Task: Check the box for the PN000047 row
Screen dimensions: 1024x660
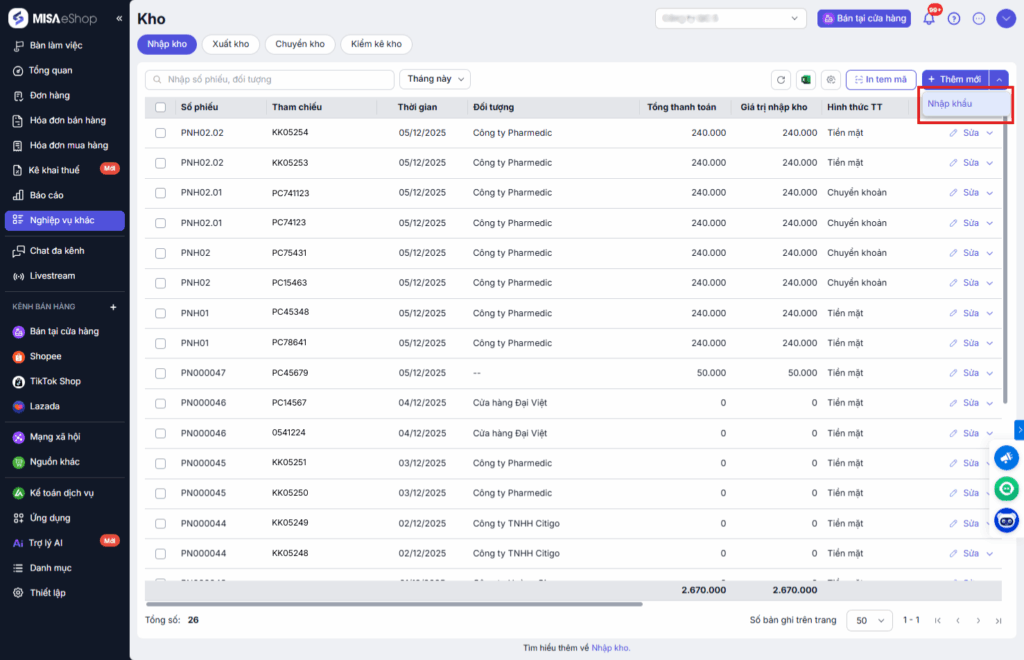Action: pos(161,373)
